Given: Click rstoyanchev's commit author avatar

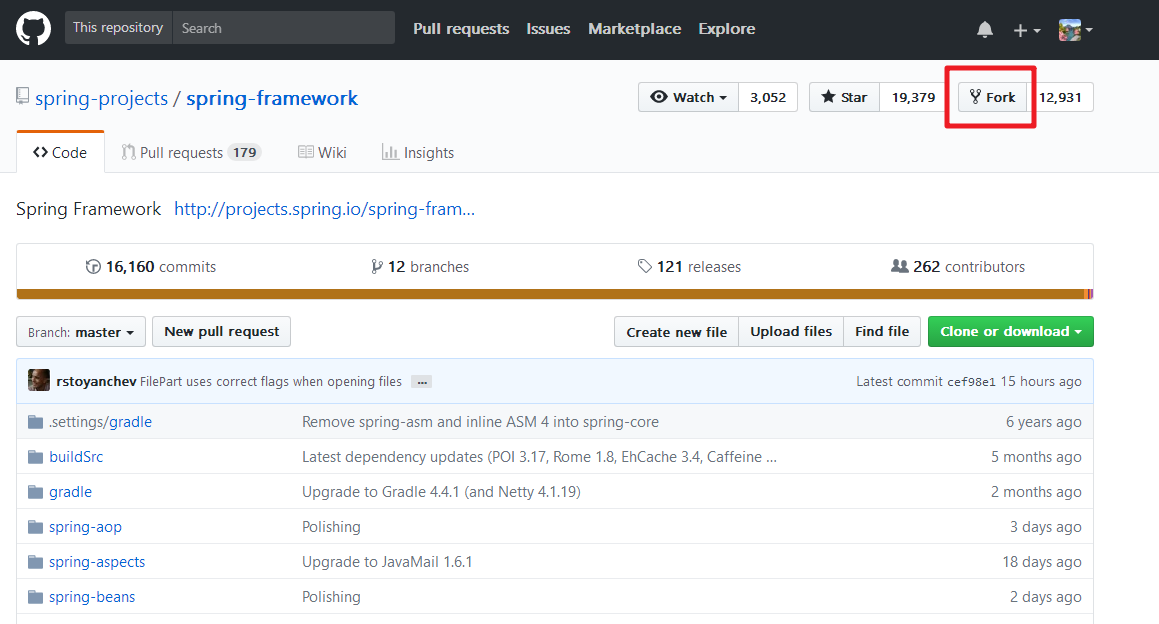Looking at the screenshot, I should (38, 380).
